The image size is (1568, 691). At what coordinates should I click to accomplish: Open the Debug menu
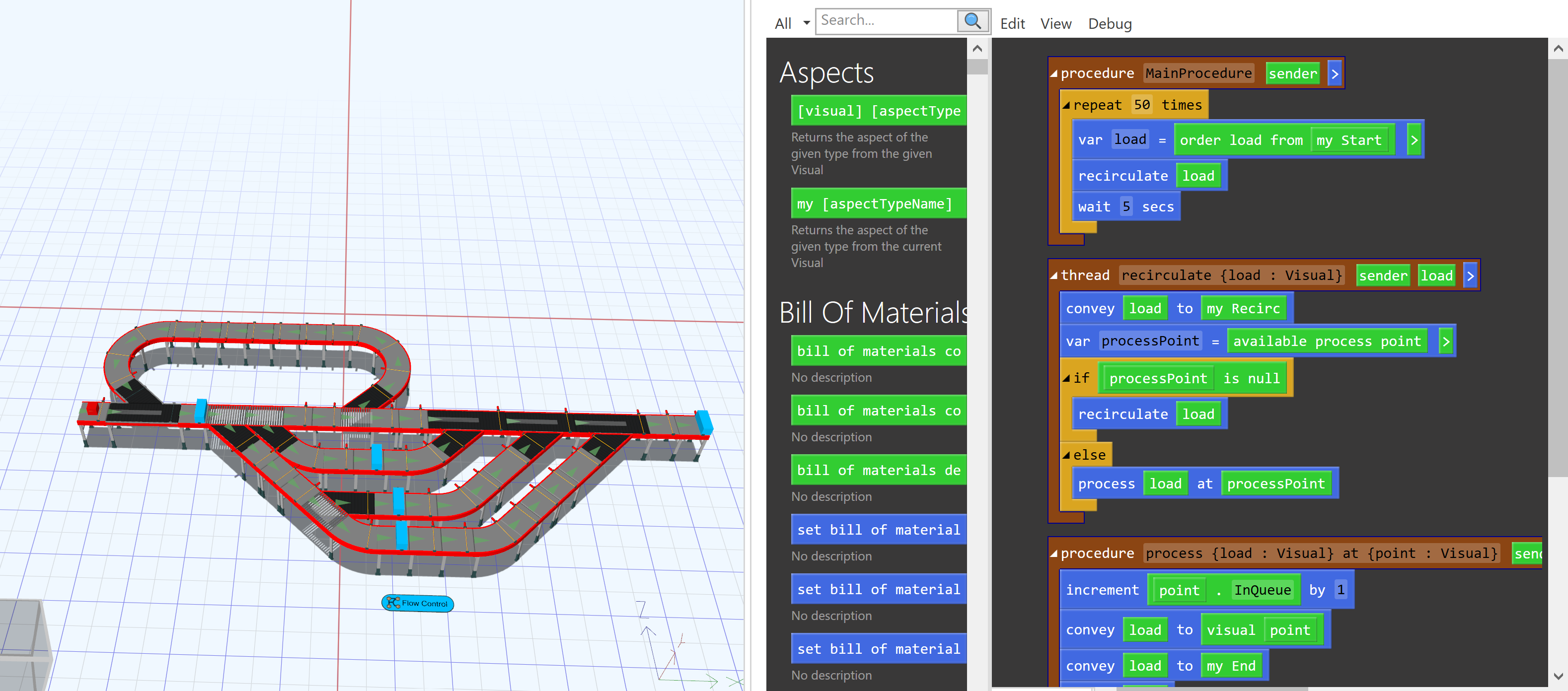click(x=1109, y=24)
